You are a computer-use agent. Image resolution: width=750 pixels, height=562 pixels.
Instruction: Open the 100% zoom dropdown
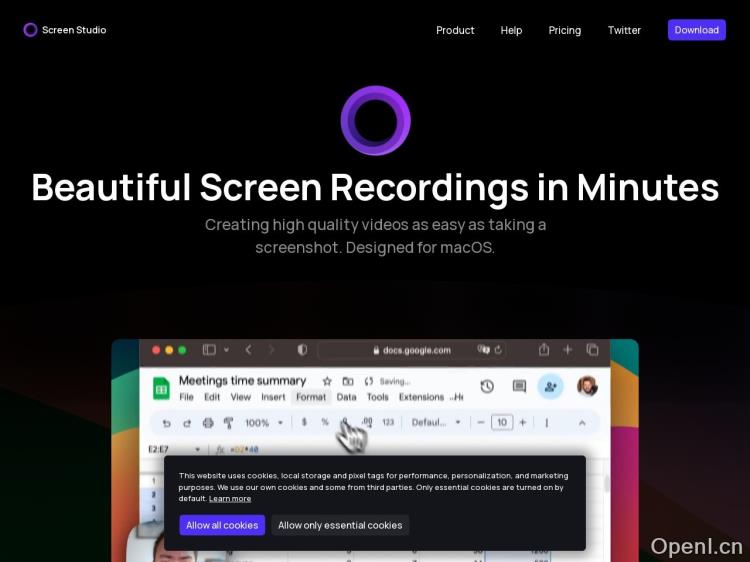264,423
